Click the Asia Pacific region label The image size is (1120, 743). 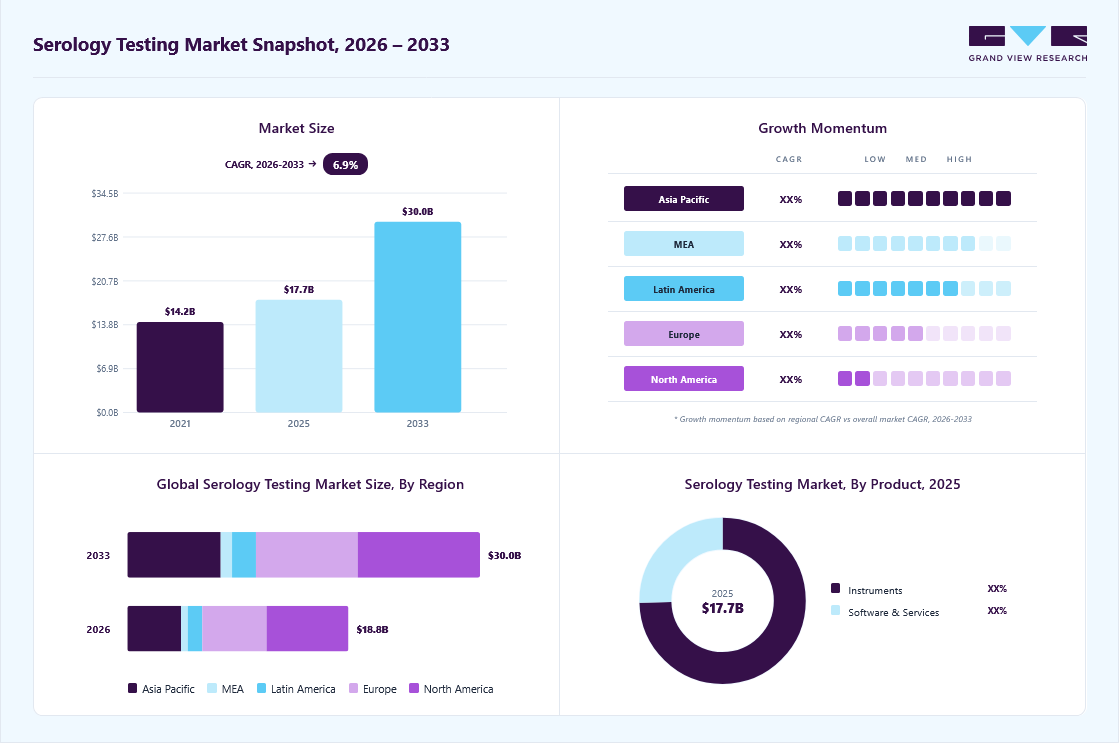684,199
